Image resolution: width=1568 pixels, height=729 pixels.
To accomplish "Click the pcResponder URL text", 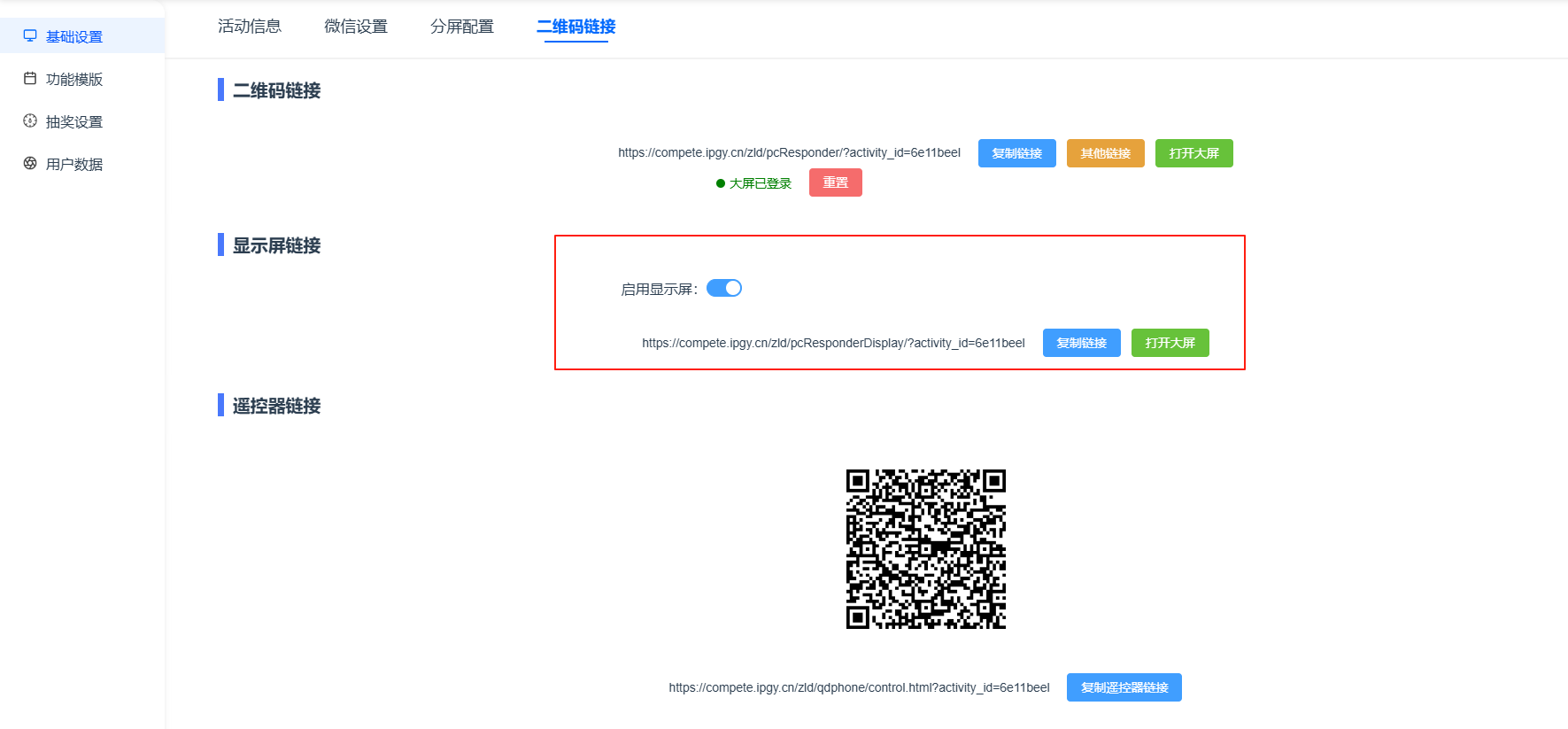I will coord(789,152).
